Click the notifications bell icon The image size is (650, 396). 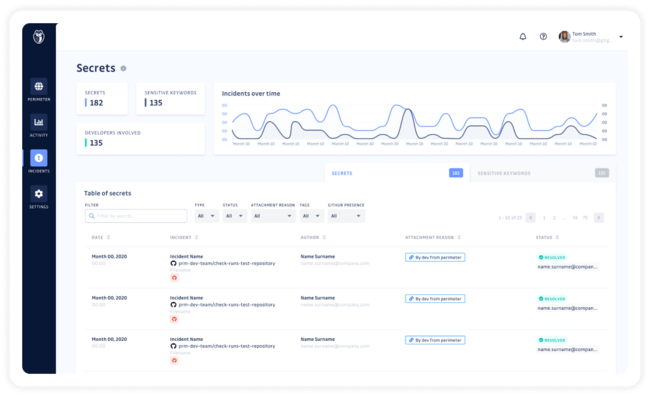click(523, 36)
